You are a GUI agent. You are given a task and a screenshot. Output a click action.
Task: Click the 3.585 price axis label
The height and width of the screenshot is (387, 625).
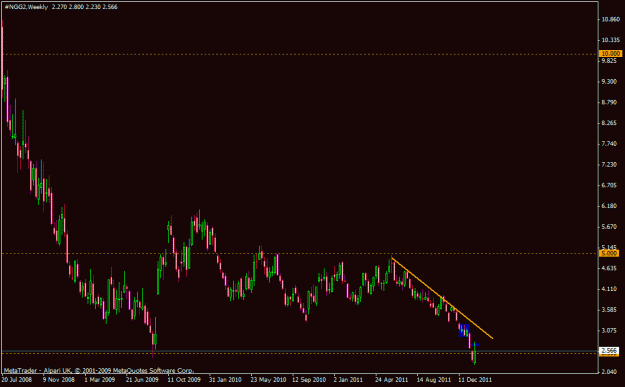point(610,309)
